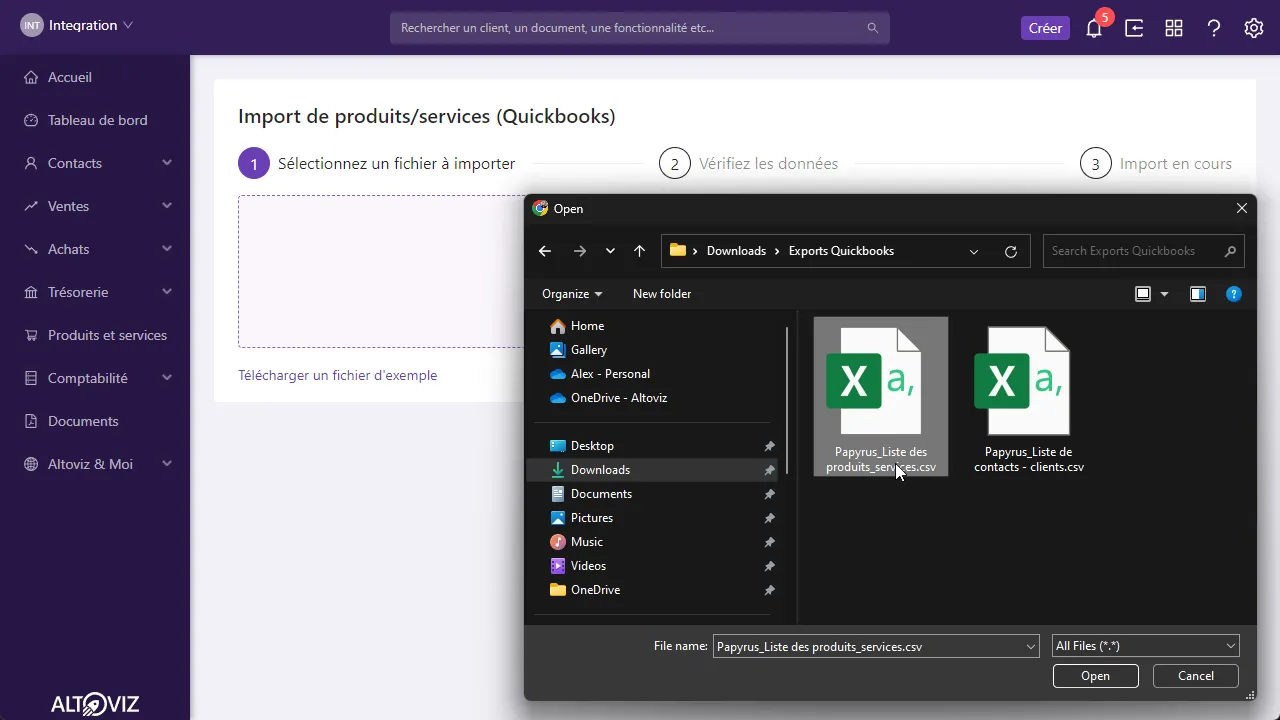This screenshot has width=1280, height=720.
Task: Open the help question mark icon
Action: [x=1214, y=28]
